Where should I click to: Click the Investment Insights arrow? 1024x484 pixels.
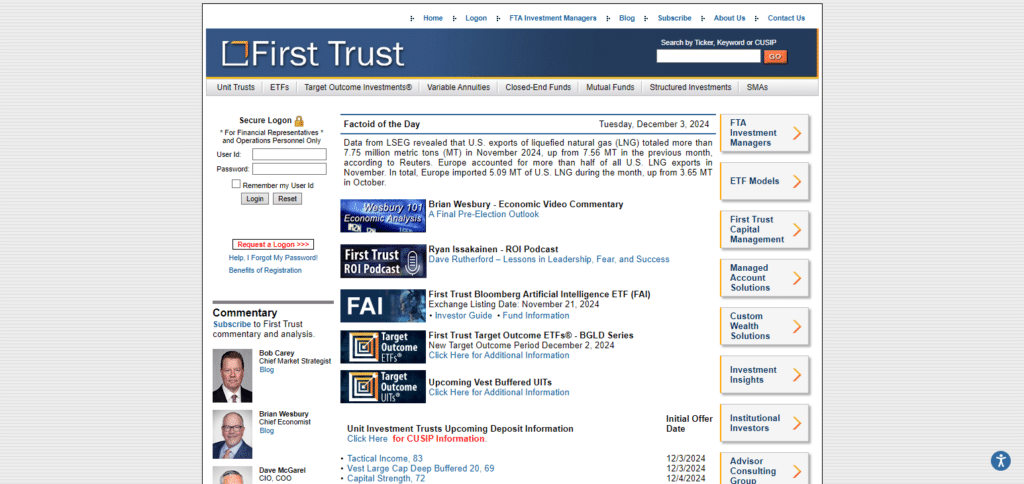pyautogui.click(x=797, y=375)
